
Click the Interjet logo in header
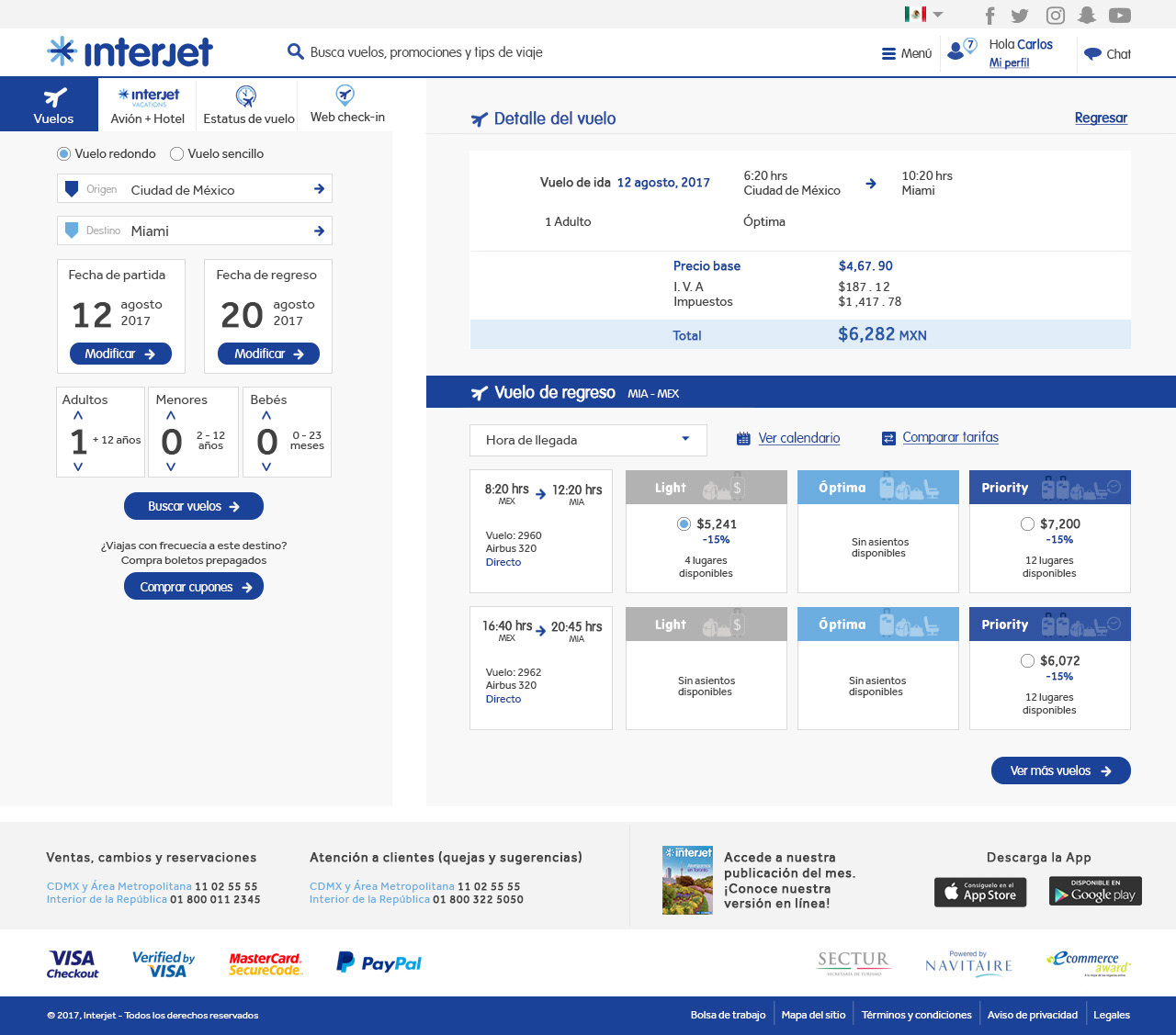(x=130, y=52)
